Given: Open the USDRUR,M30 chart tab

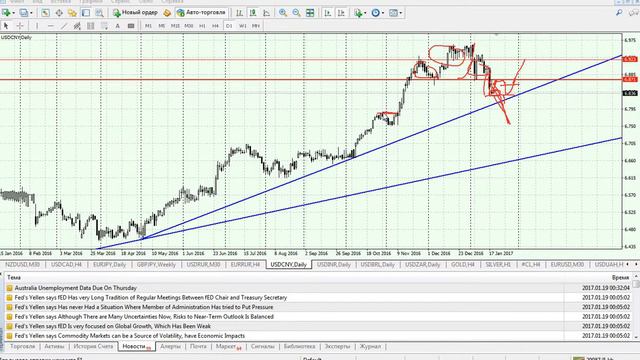Looking at the screenshot, I should (203, 264).
